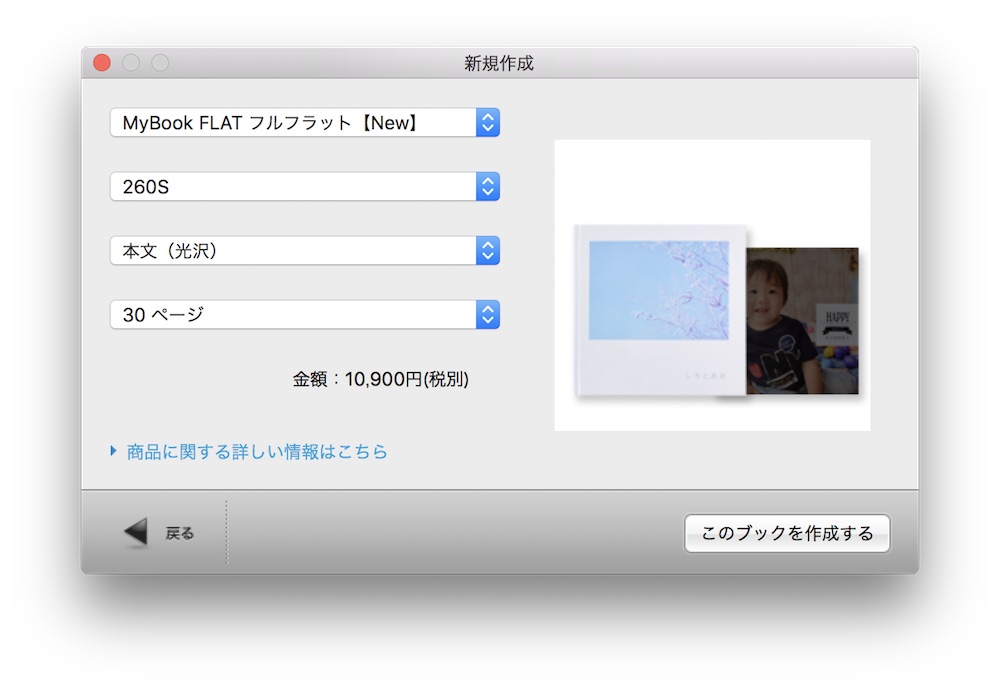Open the 30 ページ page count dropdown

coord(305,314)
